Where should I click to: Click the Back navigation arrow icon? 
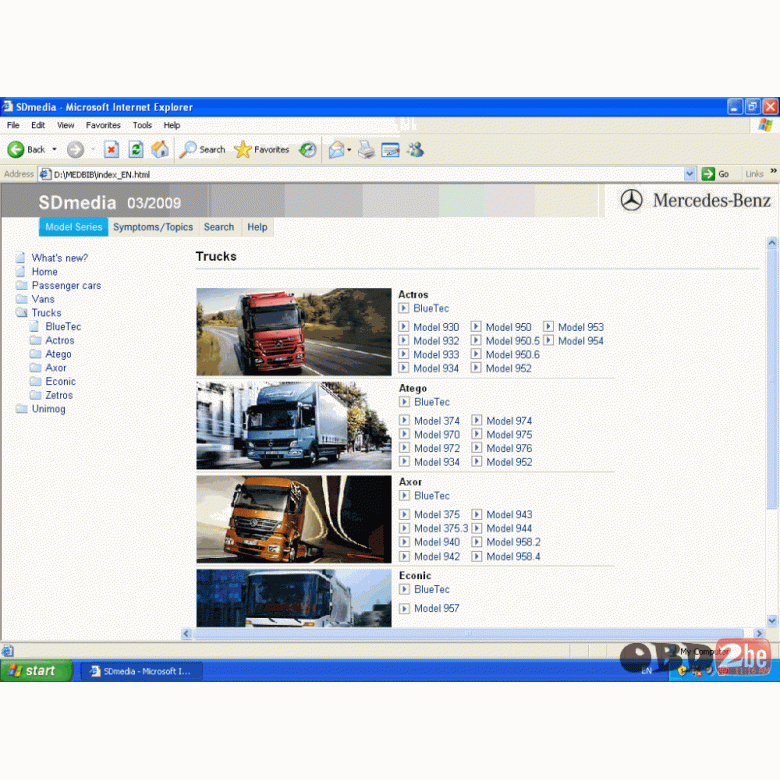pos(15,149)
